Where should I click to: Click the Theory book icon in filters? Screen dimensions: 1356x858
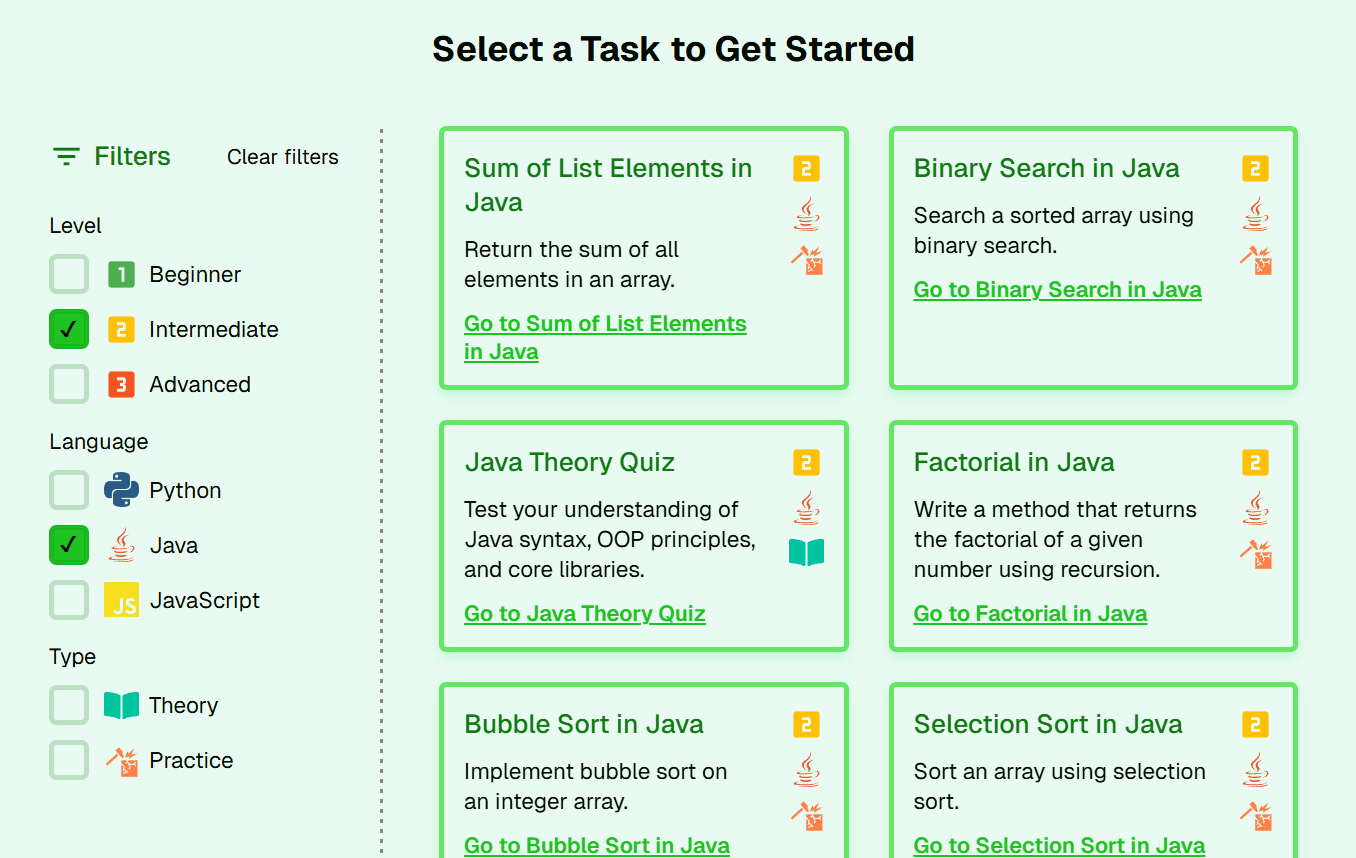121,705
